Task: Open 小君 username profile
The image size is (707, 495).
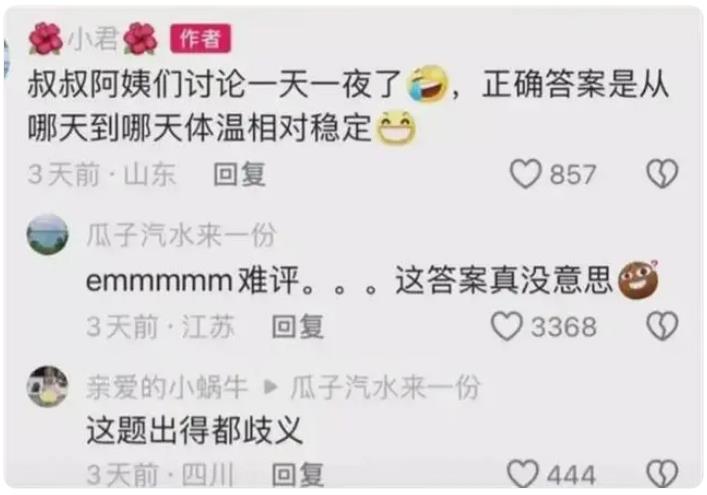Action: coord(93,39)
